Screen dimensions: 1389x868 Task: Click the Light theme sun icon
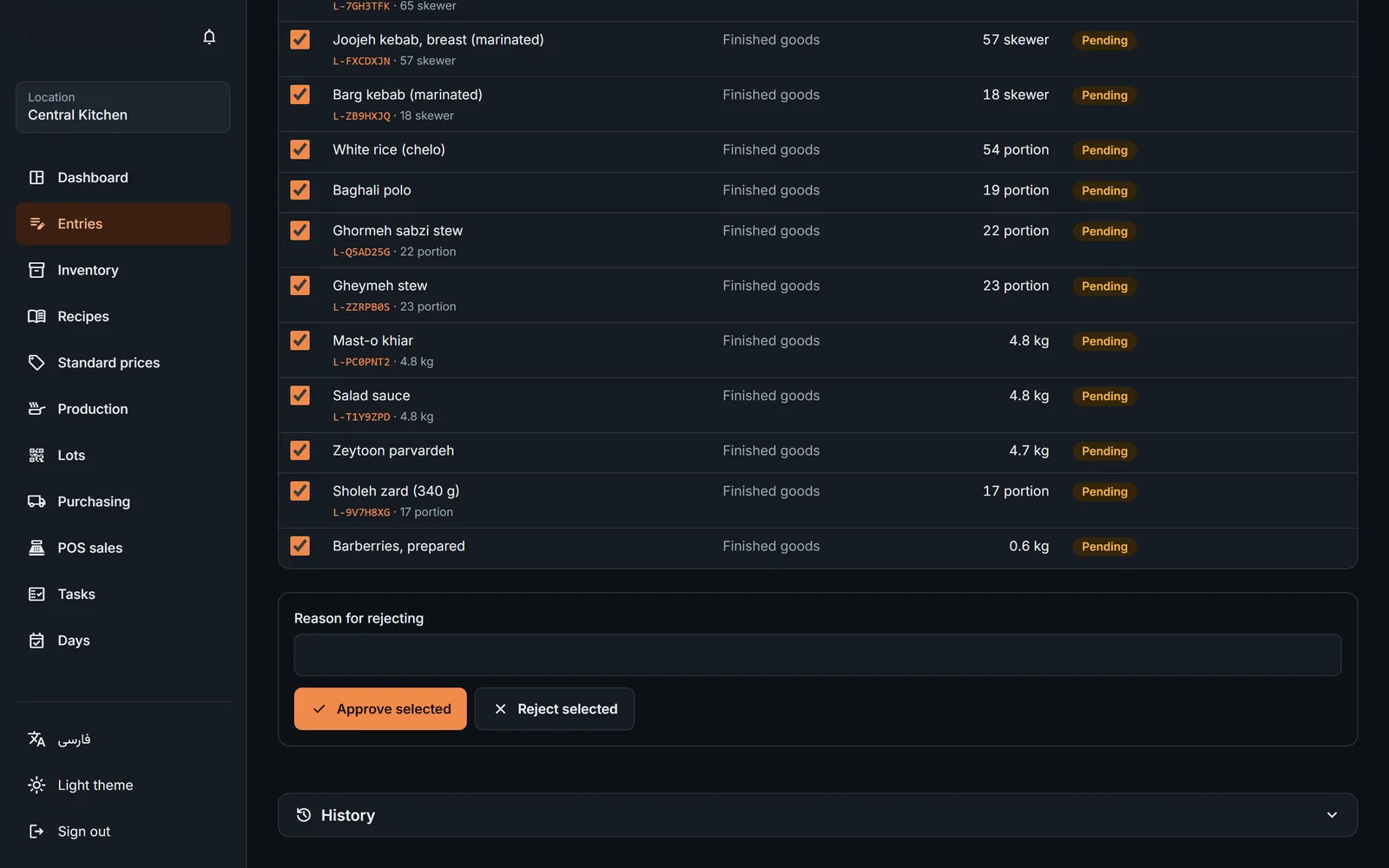pyautogui.click(x=36, y=785)
